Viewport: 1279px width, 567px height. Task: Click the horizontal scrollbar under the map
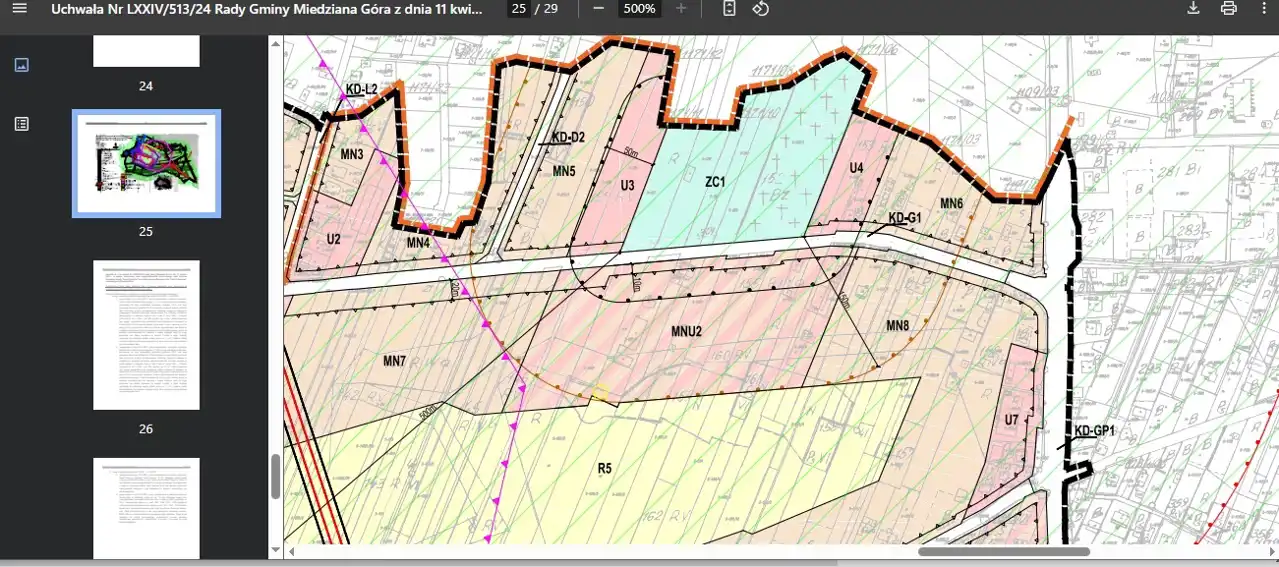click(x=1003, y=551)
